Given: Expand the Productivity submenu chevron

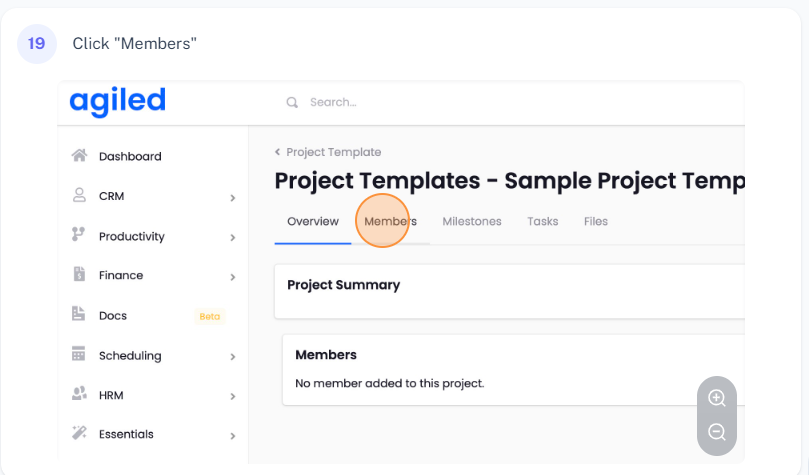Looking at the screenshot, I should [x=232, y=238].
